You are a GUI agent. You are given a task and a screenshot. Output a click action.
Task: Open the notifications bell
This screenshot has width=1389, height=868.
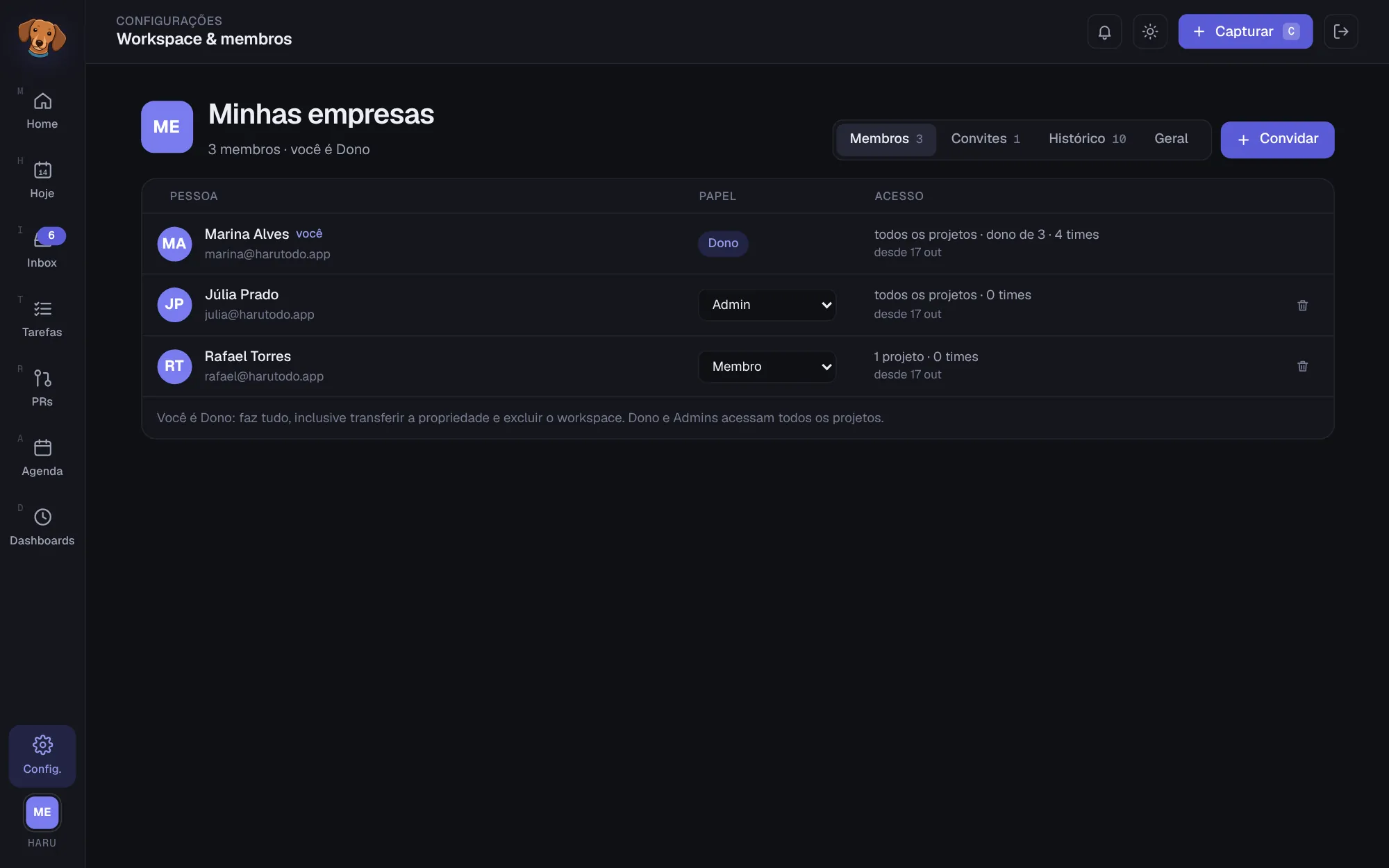click(x=1104, y=32)
